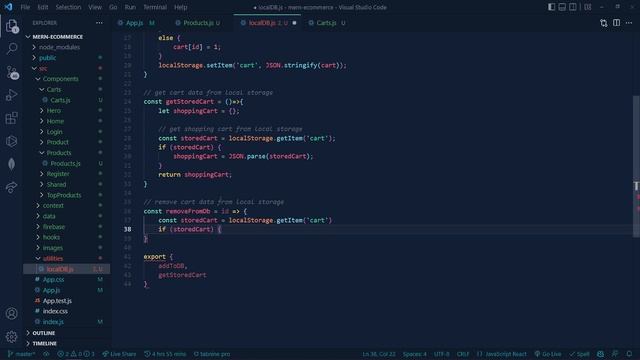Viewport: 640px width, 360px height.
Task: Open the Accounts icon in the activity bar
Action: pyautogui.click(x=12, y=313)
